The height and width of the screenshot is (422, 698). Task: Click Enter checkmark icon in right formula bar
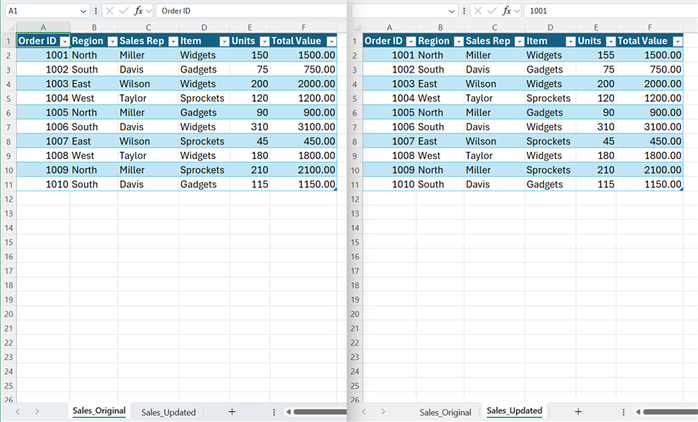492,11
